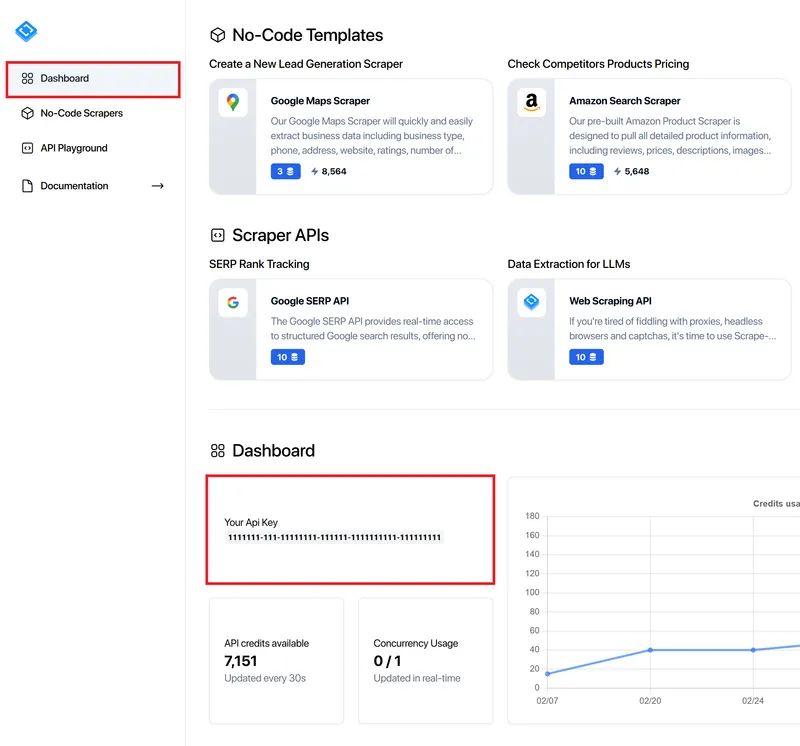The width and height of the screenshot is (800, 746).
Task: Click the API credits available card
Action: 277,661
